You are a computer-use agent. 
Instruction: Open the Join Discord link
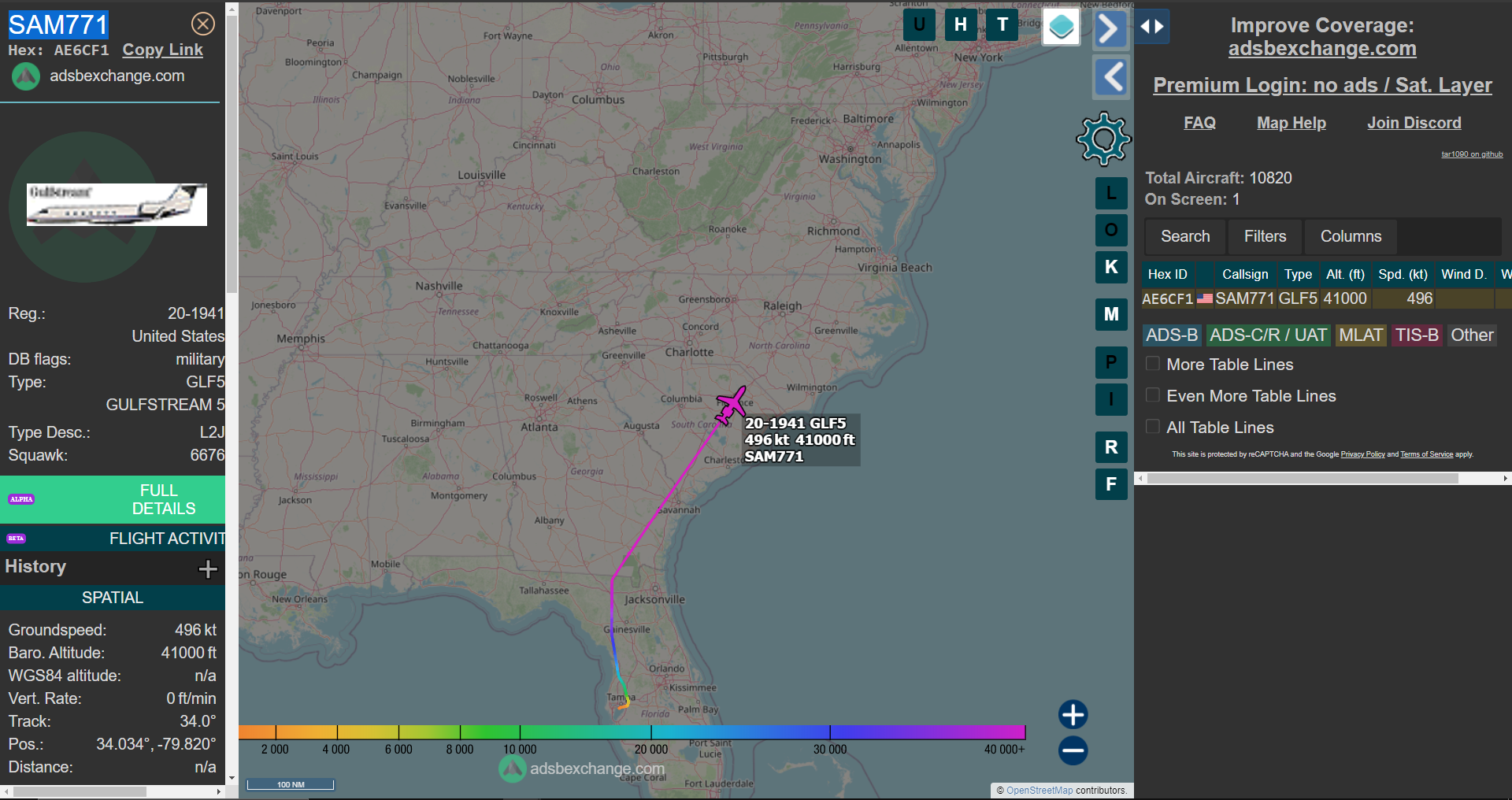tap(1414, 123)
